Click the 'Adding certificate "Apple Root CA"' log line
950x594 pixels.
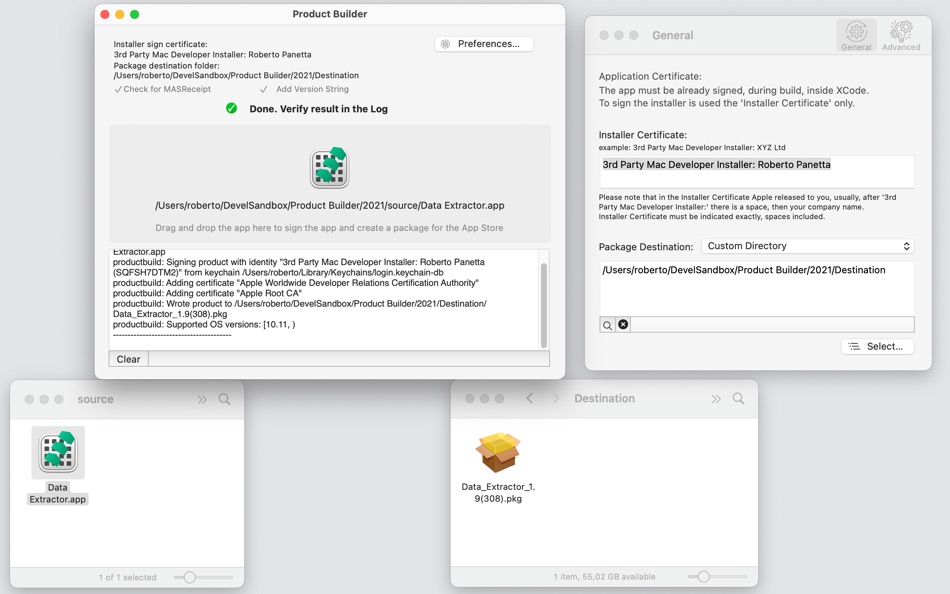[x=207, y=293]
